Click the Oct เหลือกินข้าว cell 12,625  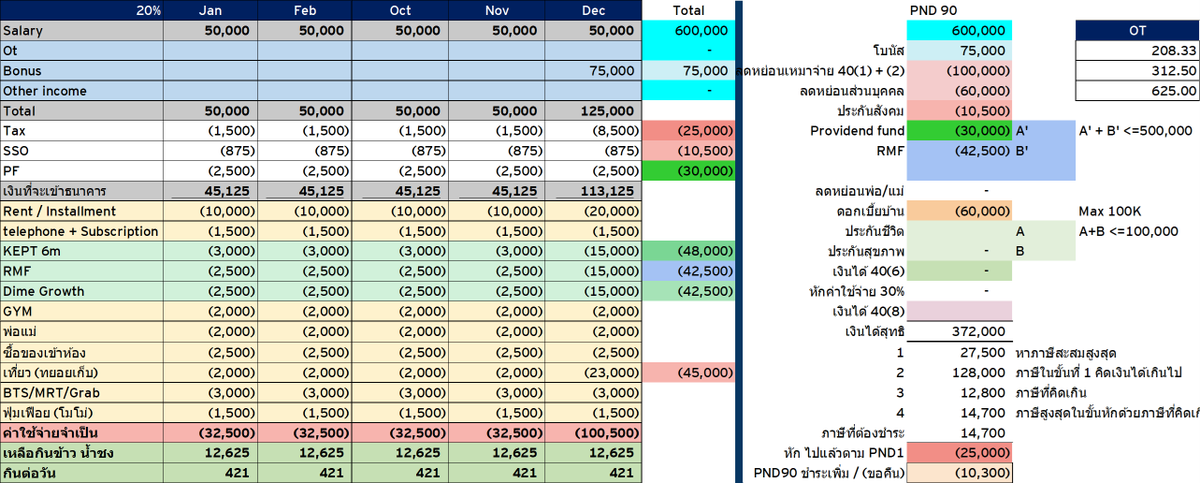(402, 452)
